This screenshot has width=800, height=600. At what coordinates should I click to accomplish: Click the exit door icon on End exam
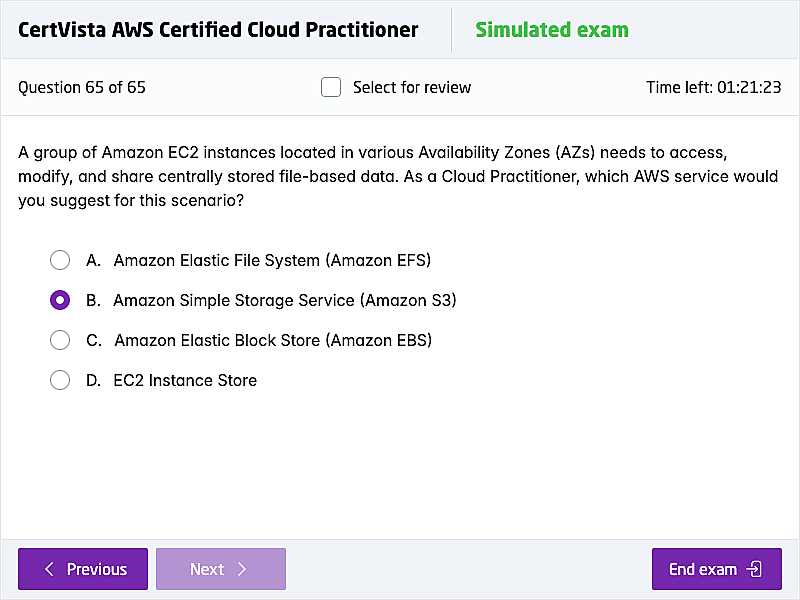(754, 569)
